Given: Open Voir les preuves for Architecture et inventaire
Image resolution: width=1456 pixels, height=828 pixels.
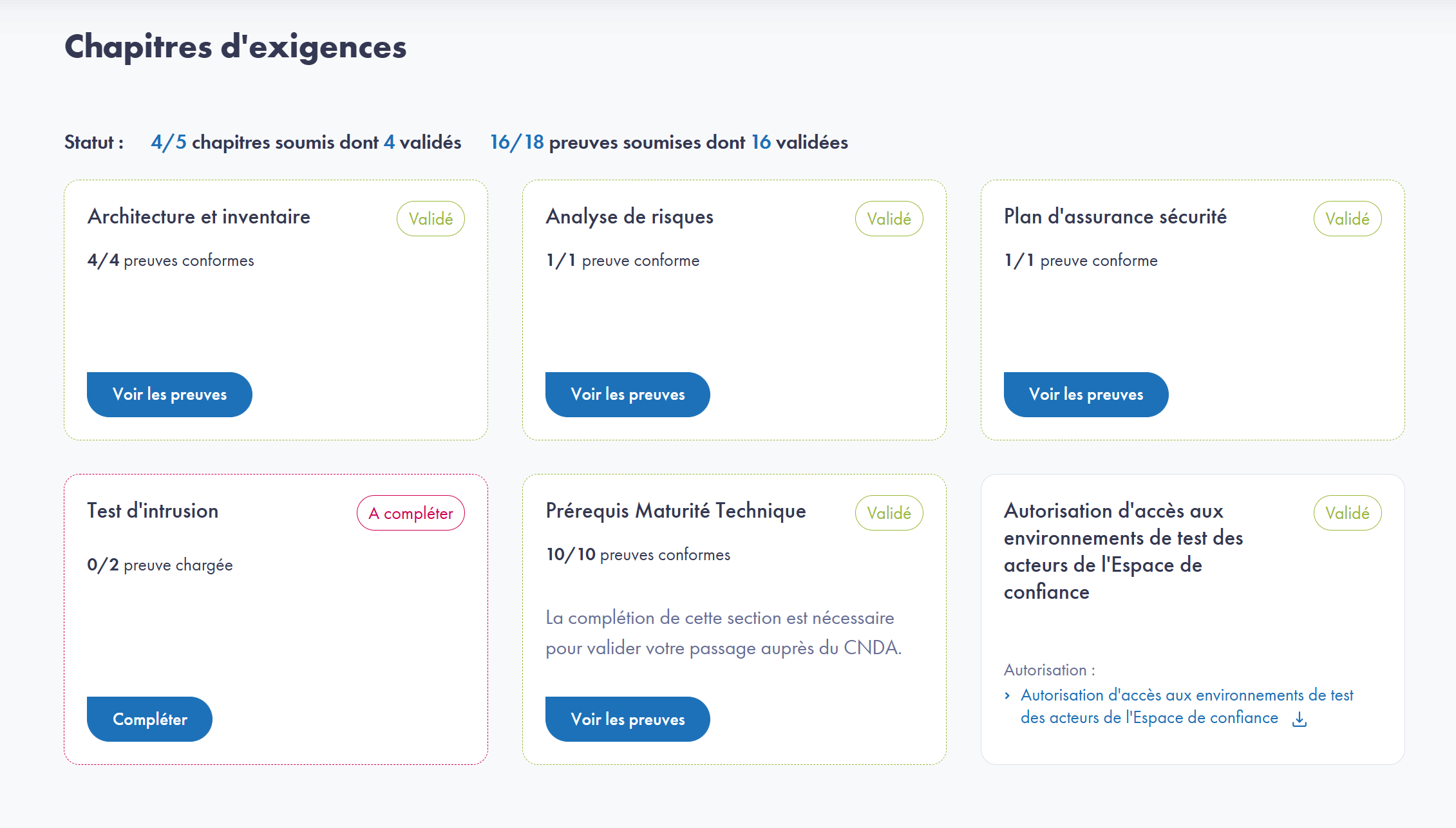Looking at the screenshot, I should (x=169, y=395).
